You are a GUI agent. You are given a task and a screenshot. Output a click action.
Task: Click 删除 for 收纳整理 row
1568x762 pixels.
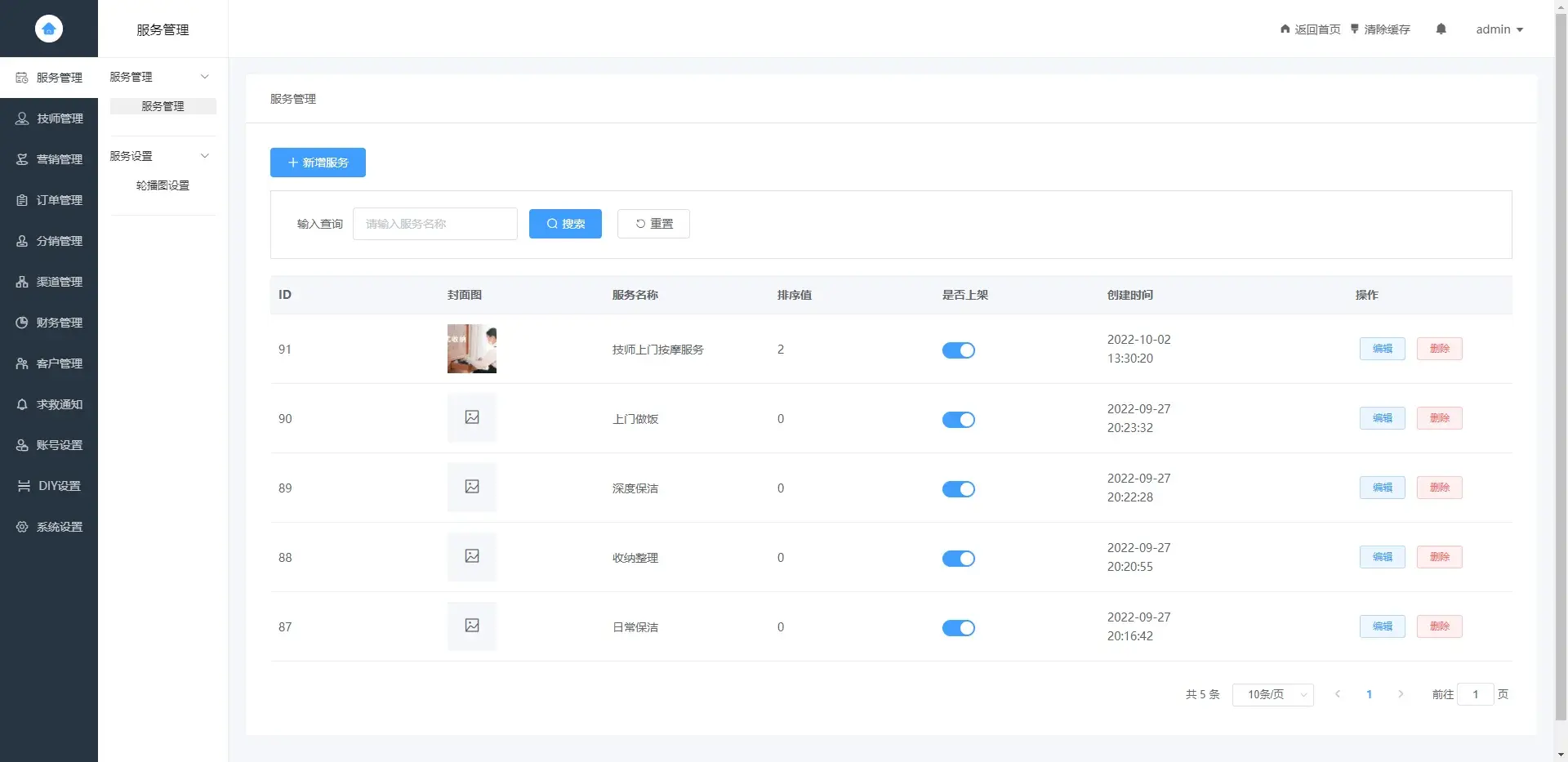tap(1440, 557)
